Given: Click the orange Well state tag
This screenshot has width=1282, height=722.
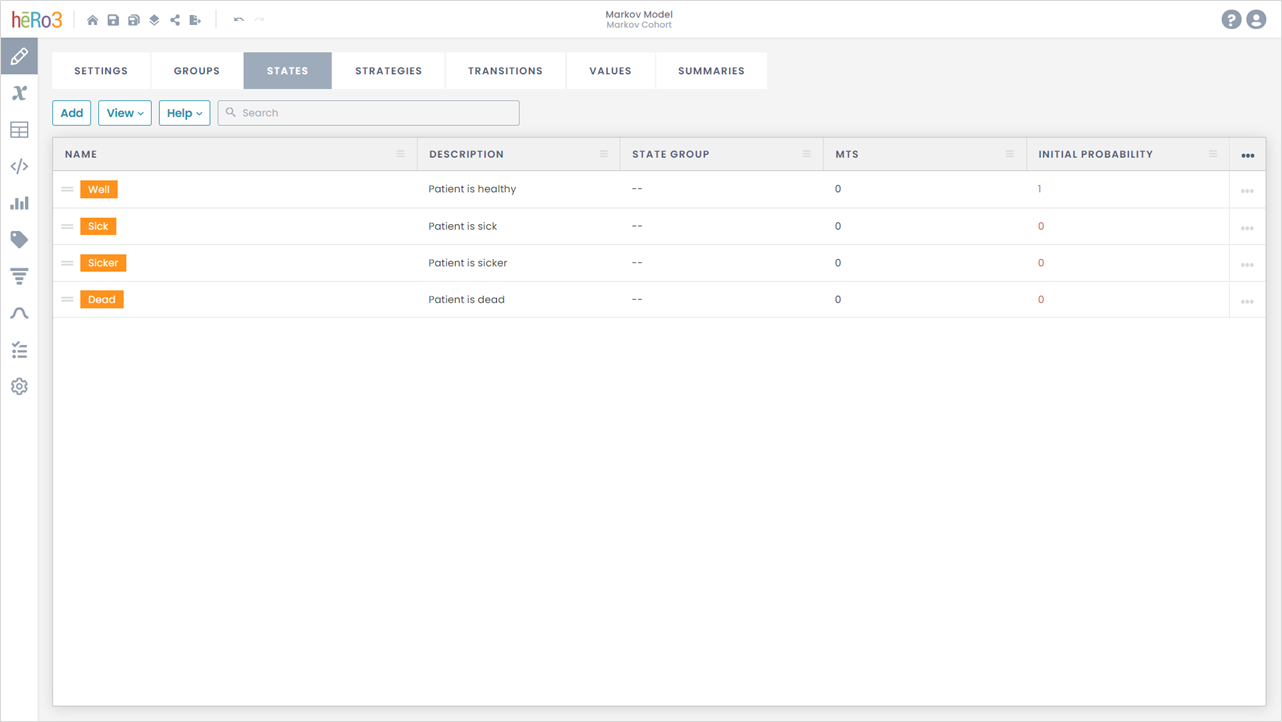Looking at the screenshot, I should point(99,189).
